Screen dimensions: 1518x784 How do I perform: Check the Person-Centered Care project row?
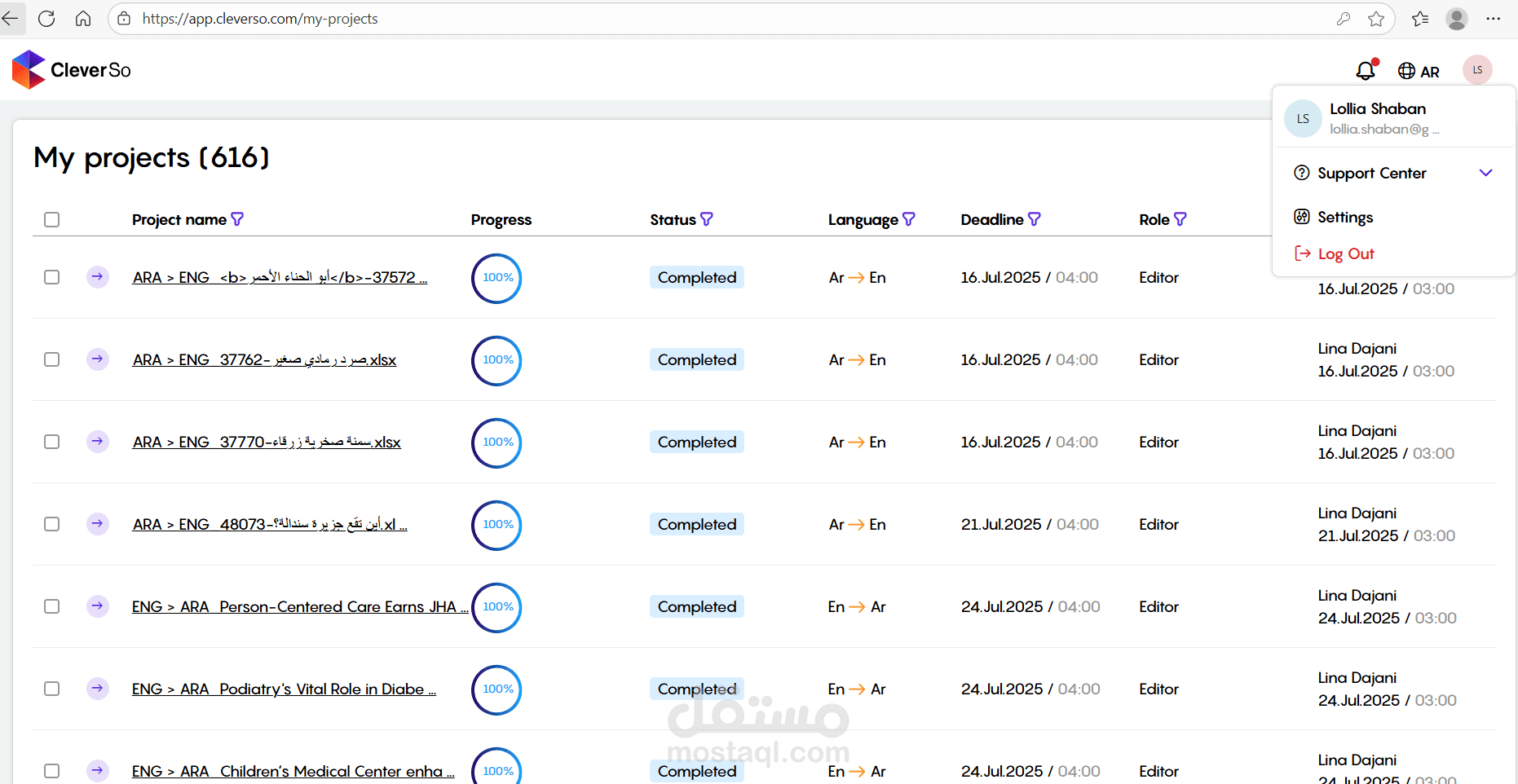coord(52,606)
